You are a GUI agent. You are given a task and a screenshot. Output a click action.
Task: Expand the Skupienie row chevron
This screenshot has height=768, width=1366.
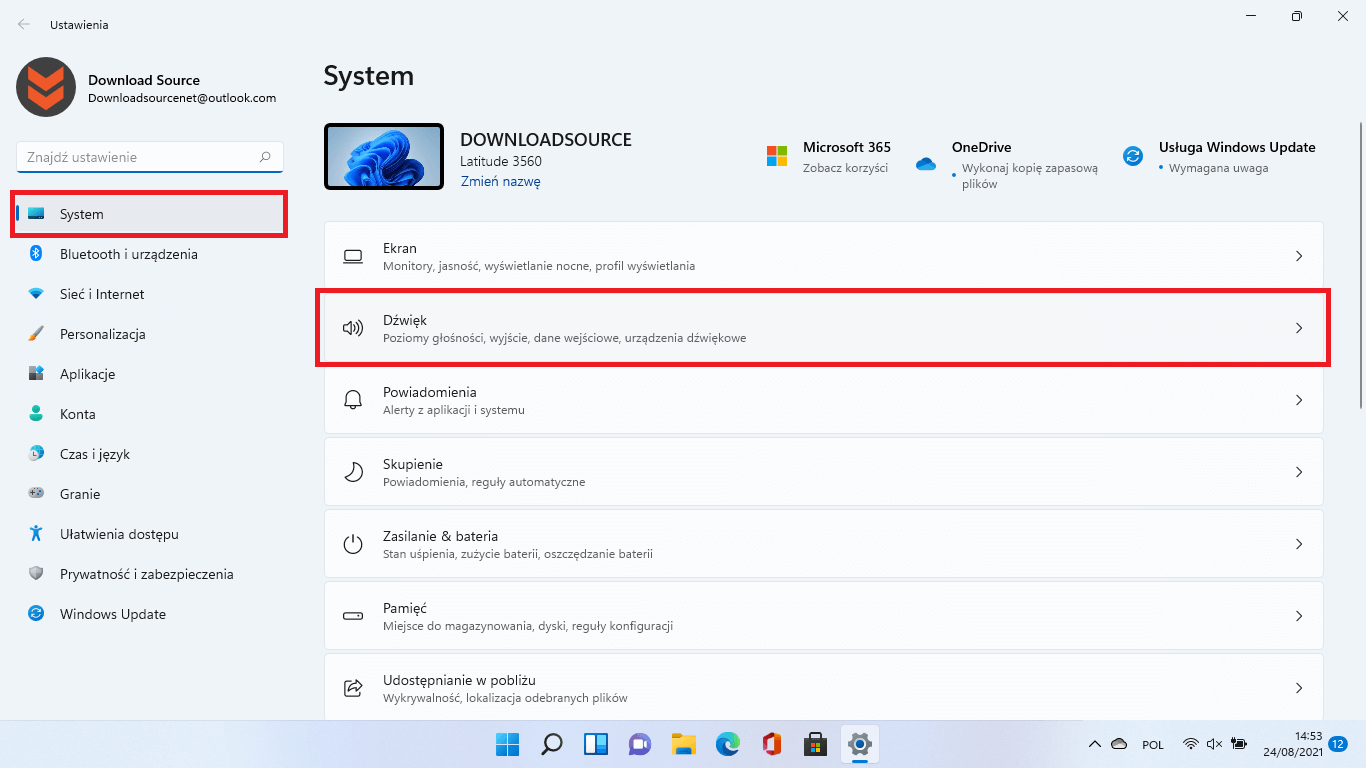1299,472
